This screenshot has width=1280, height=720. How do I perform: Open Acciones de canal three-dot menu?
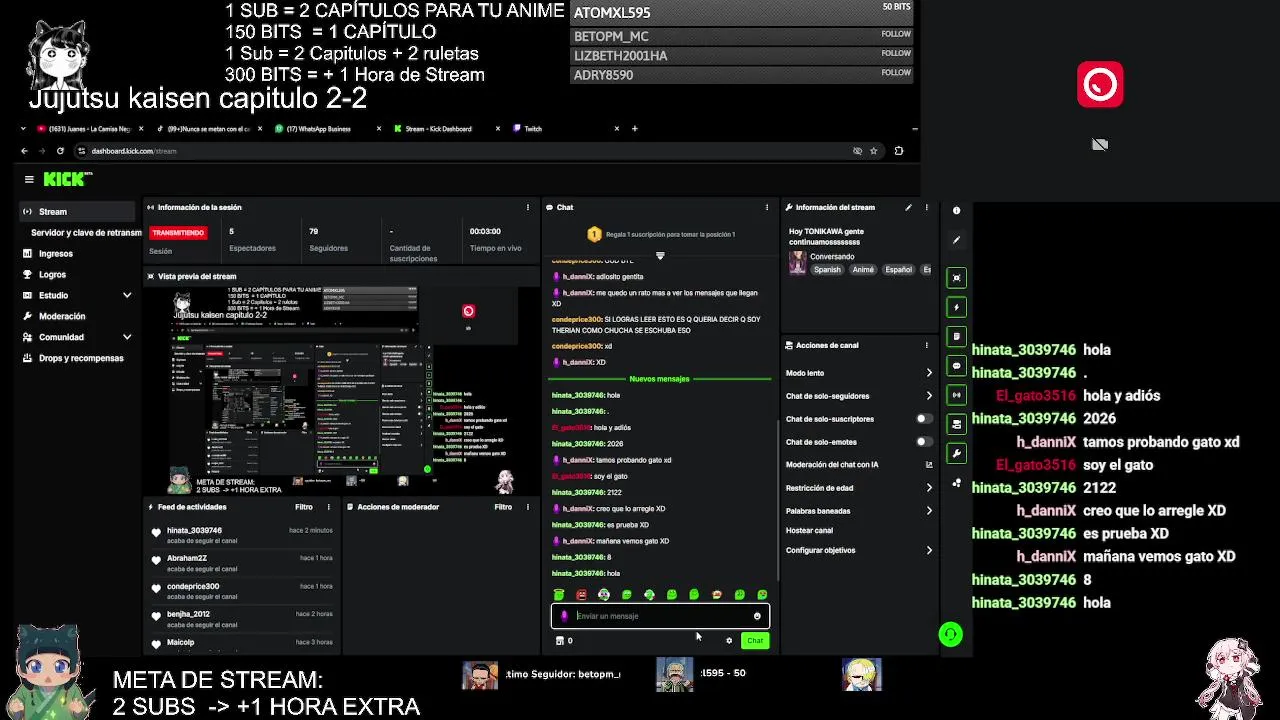click(x=927, y=345)
